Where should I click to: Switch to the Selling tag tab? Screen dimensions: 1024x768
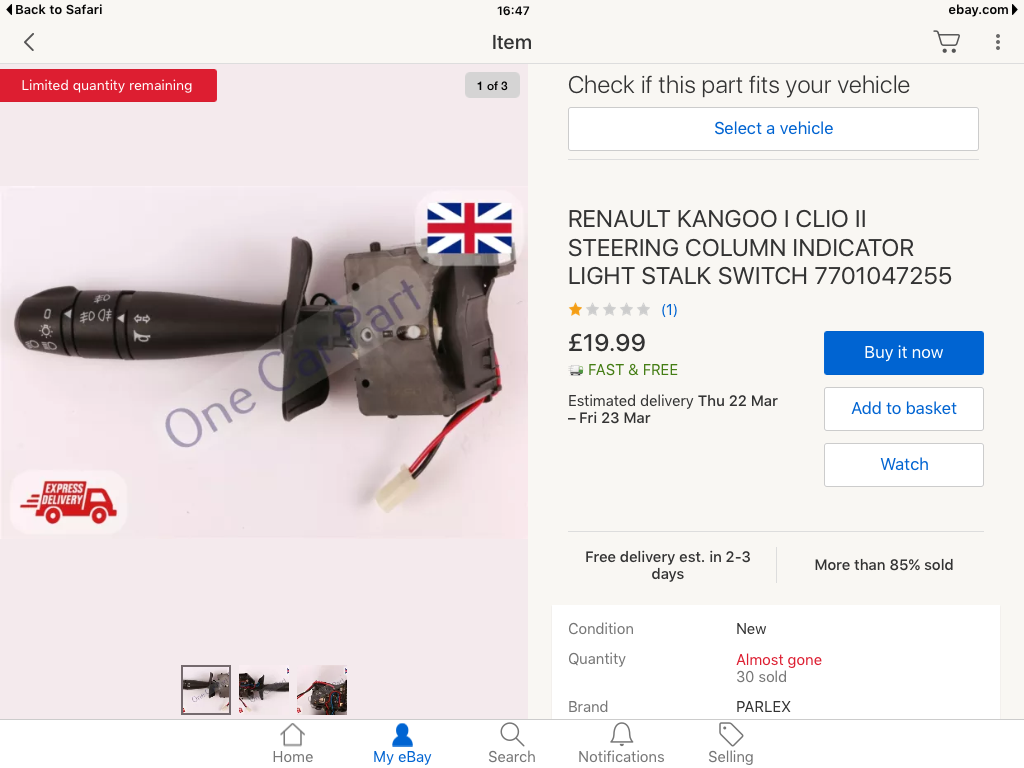tap(731, 744)
